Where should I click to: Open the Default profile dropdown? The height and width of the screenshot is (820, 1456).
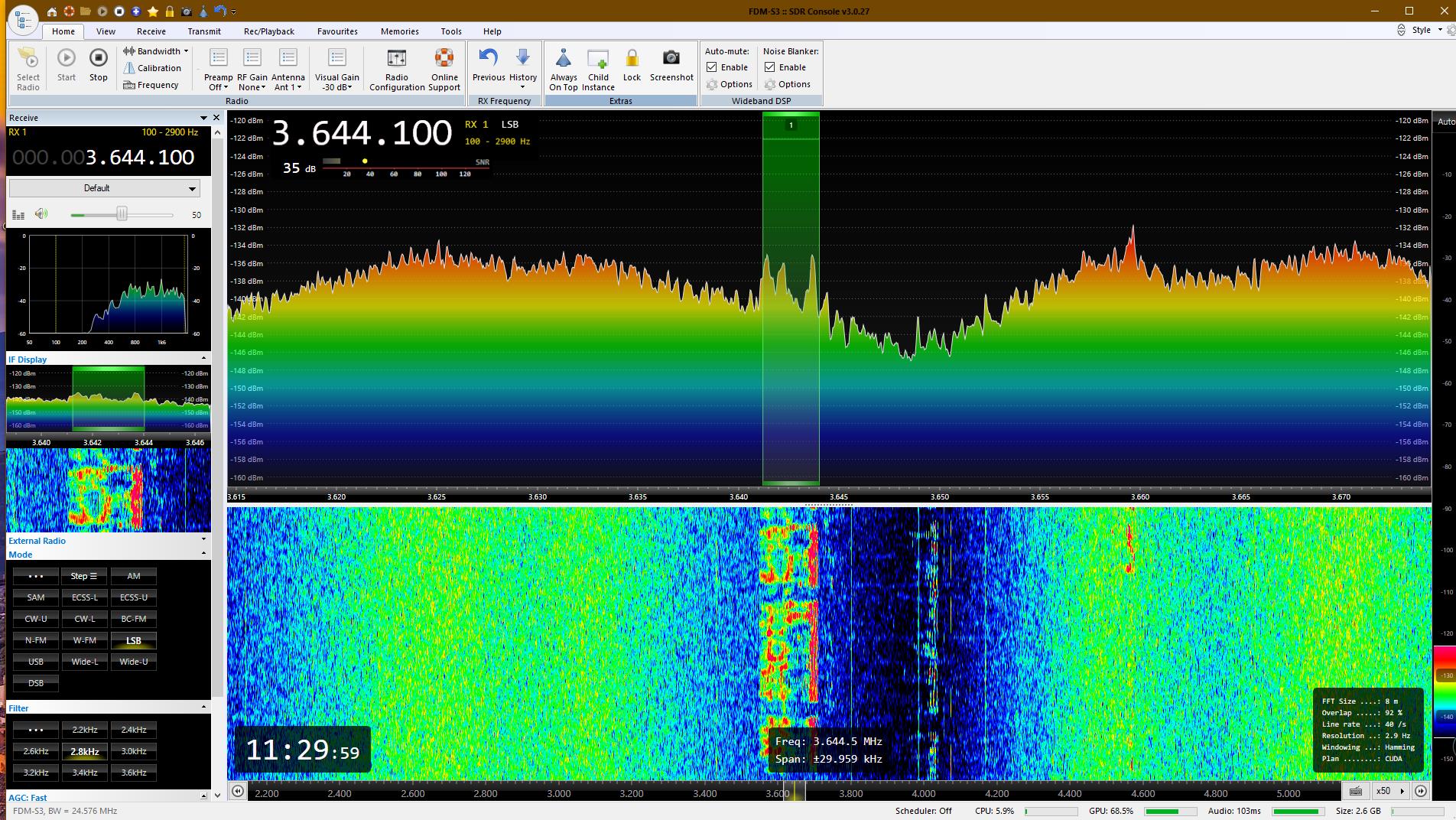click(x=105, y=188)
